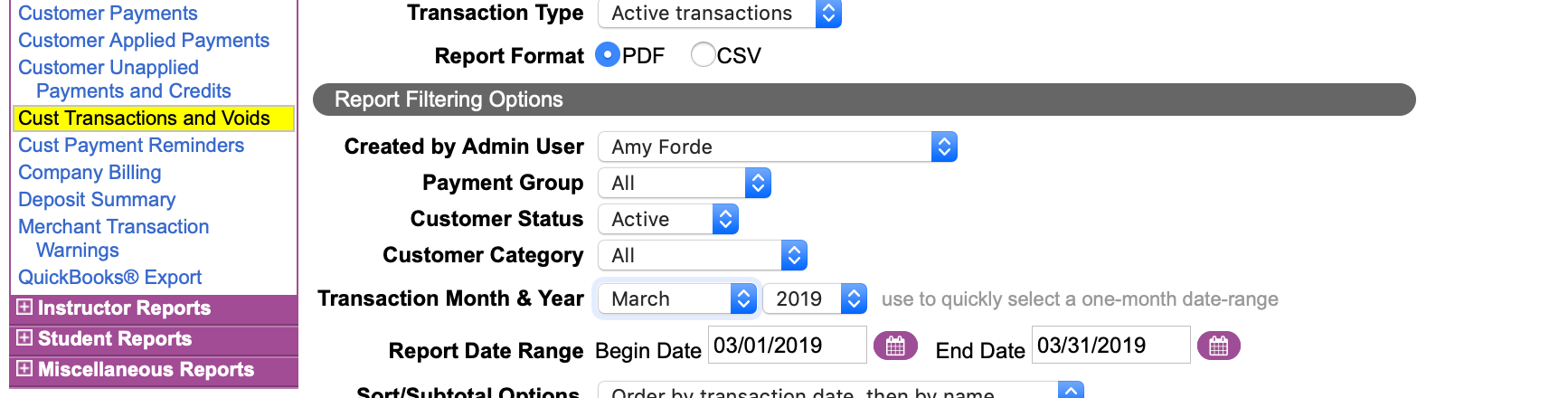This screenshot has width=1568, height=398.
Task: Open the Created by Admin User dropdown
Action: click(x=777, y=147)
